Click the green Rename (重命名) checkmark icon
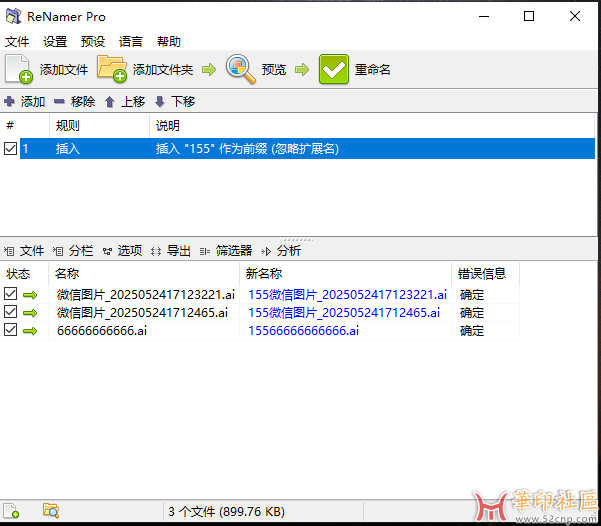The image size is (601, 526). pos(333,69)
